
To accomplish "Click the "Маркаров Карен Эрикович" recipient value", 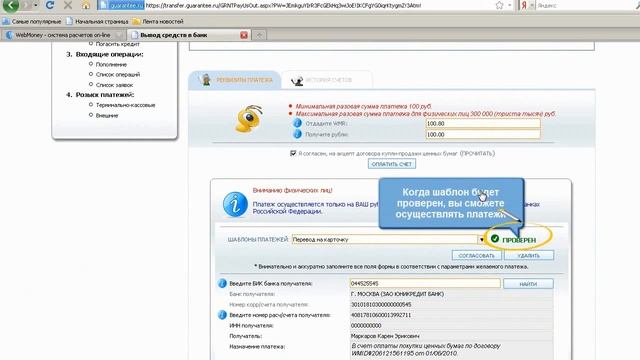I will pos(385,336).
